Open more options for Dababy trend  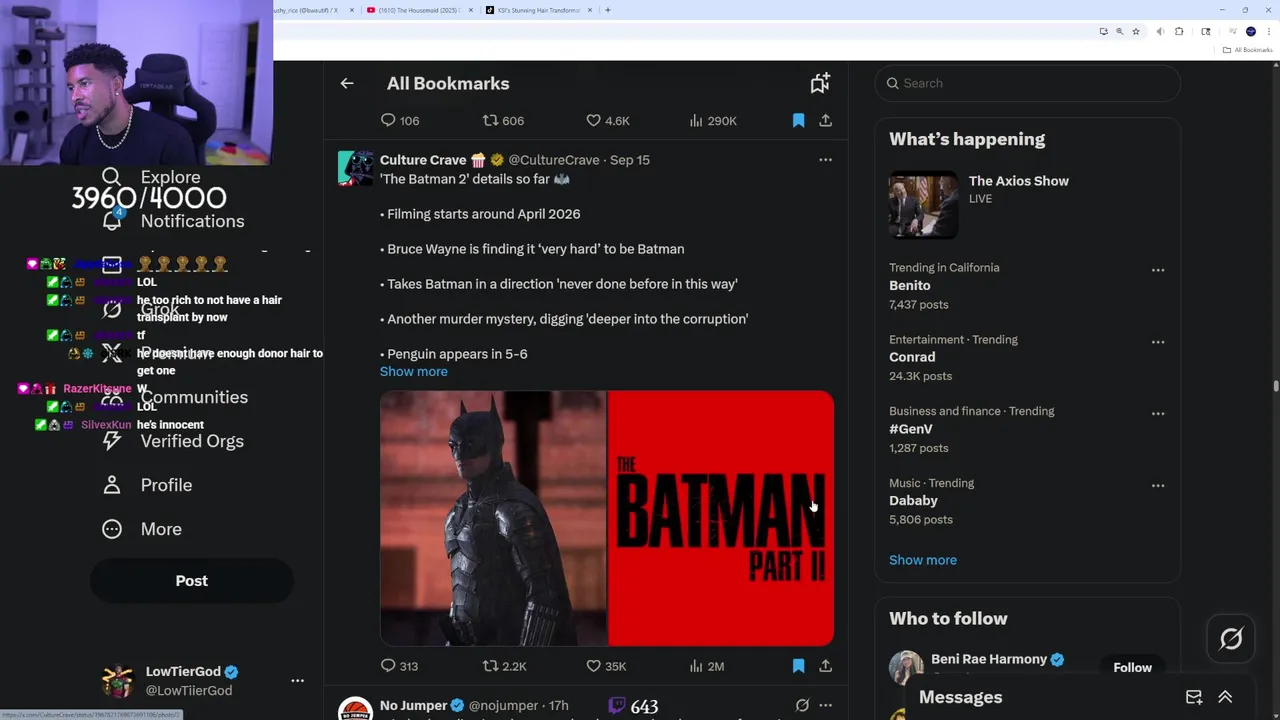pyautogui.click(x=1157, y=486)
